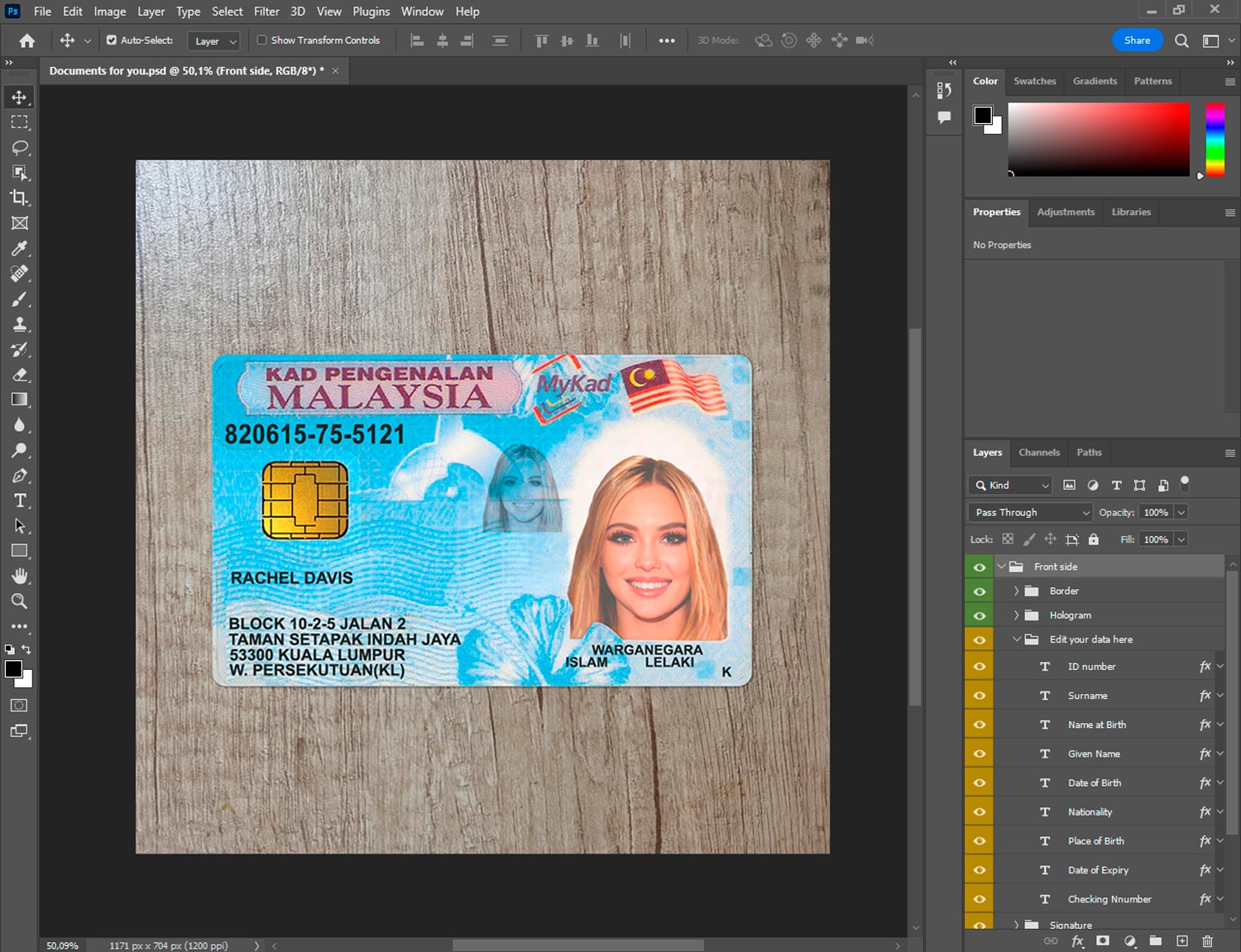Viewport: 1241px width, 952px height.
Task: Open the Kind filter dropdown in Layers
Action: 1010,486
